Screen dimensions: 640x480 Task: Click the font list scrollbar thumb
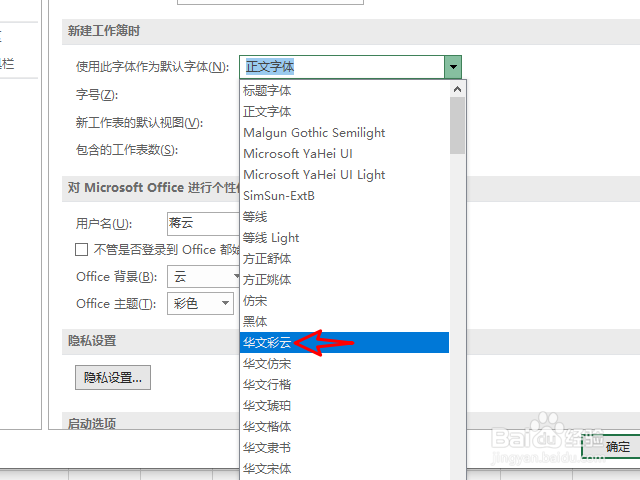click(x=458, y=125)
